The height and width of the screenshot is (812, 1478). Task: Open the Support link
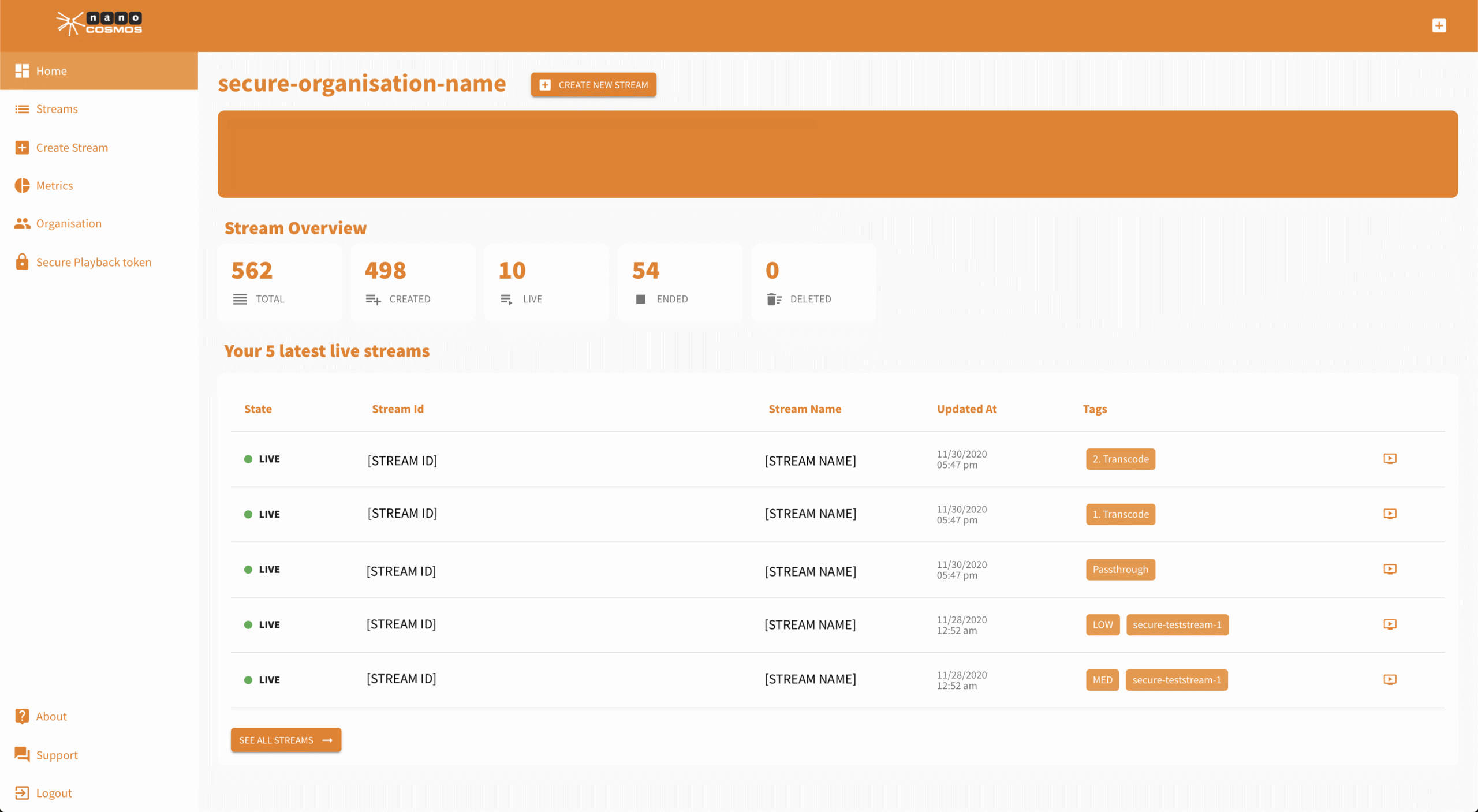(x=57, y=755)
